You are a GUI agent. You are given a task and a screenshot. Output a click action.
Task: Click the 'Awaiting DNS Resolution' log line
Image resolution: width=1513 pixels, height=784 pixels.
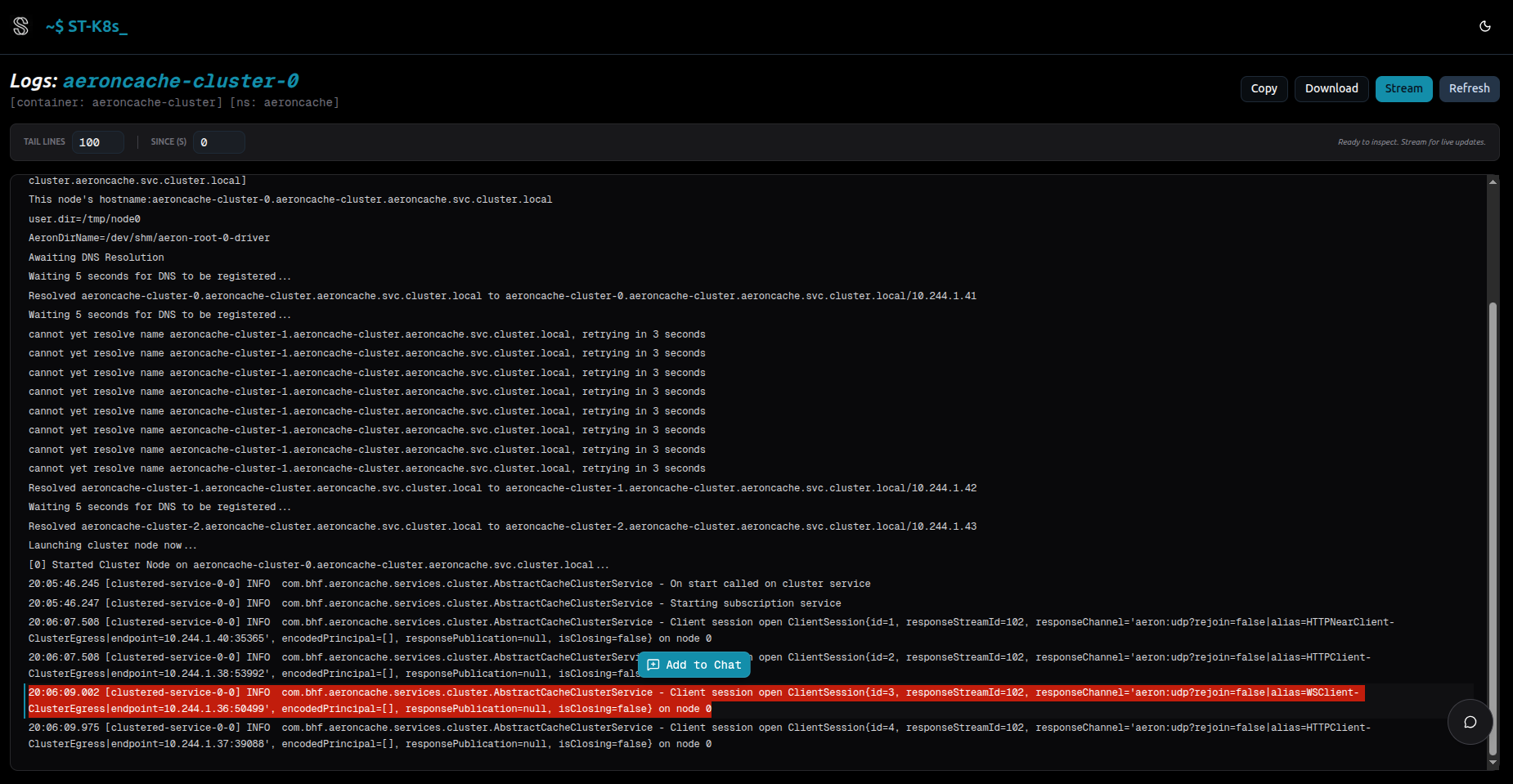[x=97, y=258]
